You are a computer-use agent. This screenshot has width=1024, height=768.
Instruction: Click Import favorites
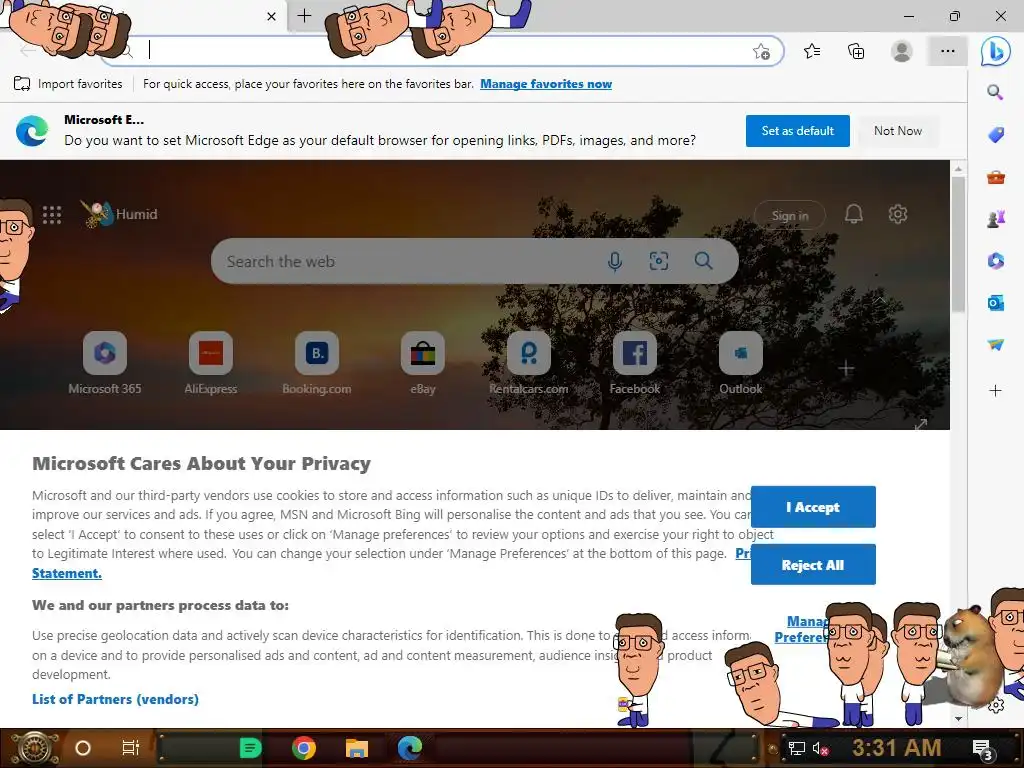point(68,84)
